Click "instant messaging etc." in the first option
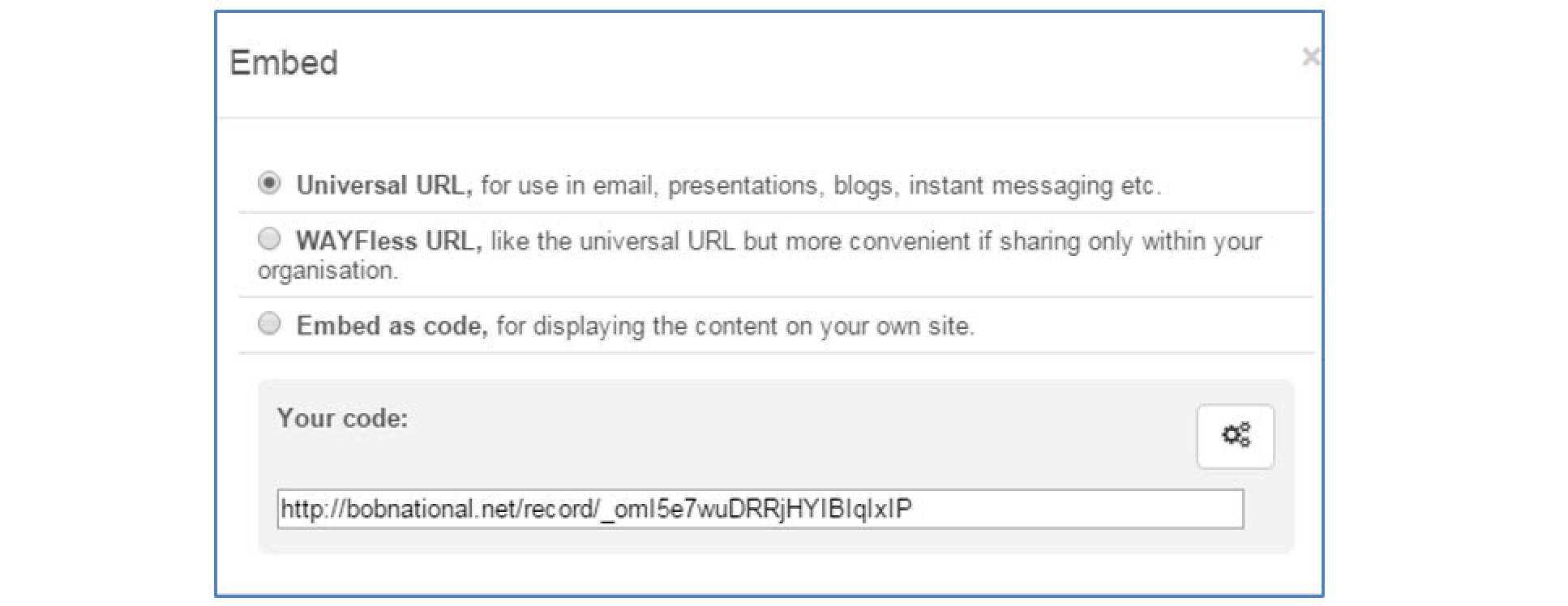 (x=1034, y=186)
